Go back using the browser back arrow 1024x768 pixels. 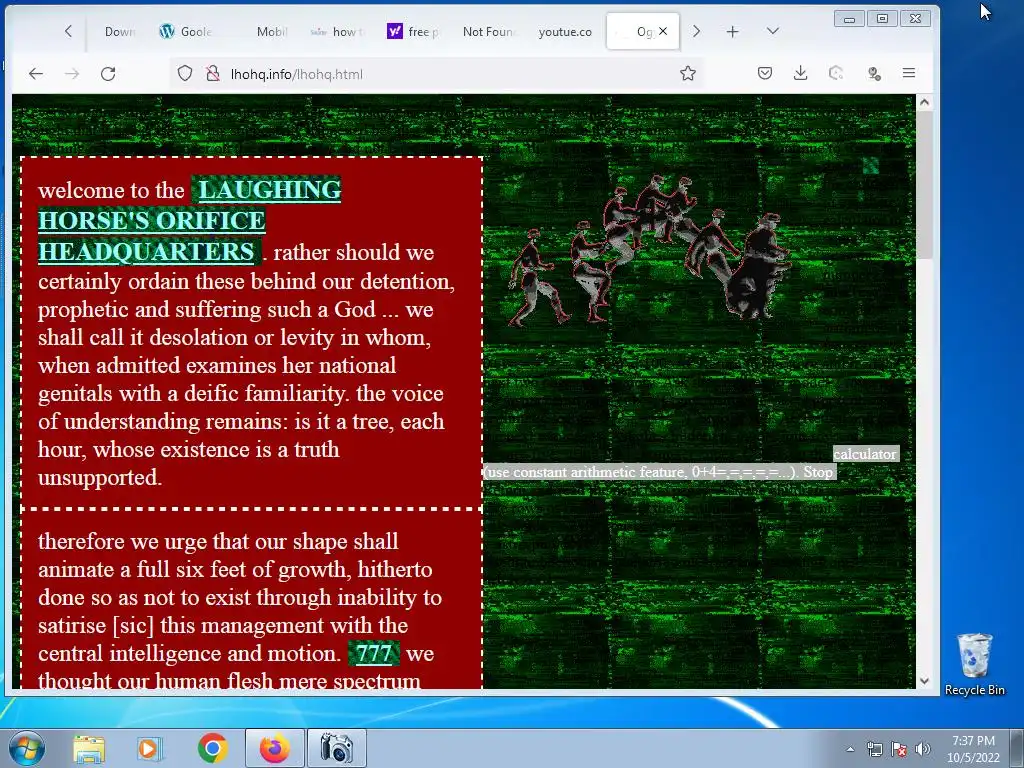point(36,74)
